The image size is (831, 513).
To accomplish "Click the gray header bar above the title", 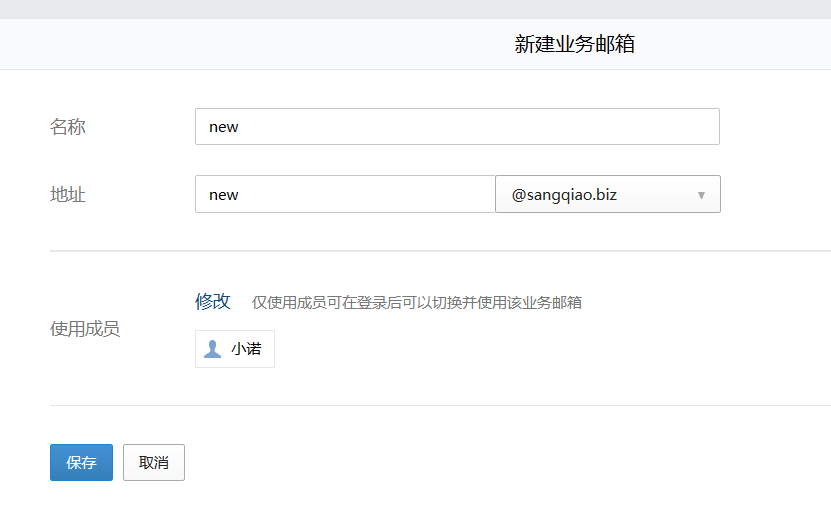I will (415, 9).
